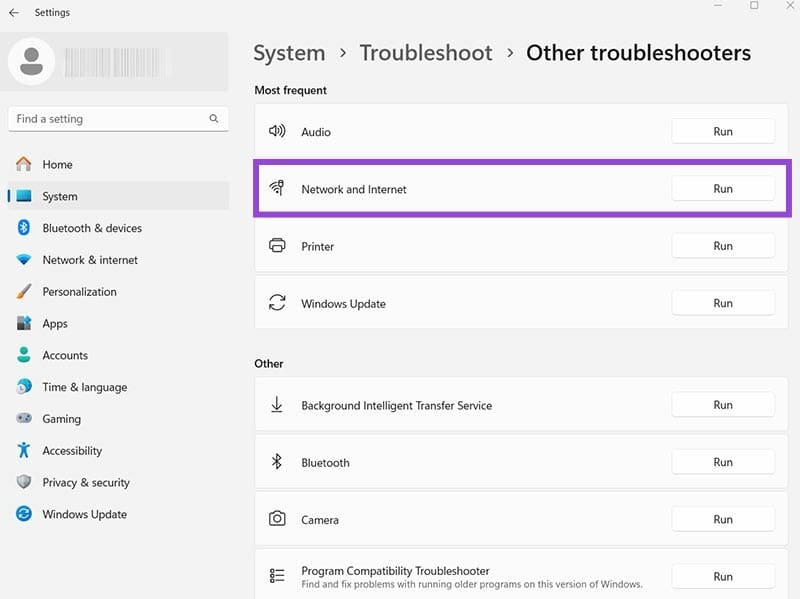The width and height of the screenshot is (800, 599).
Task: Run the Windows Update troubleshooter
Action: [x=723, y=303]
